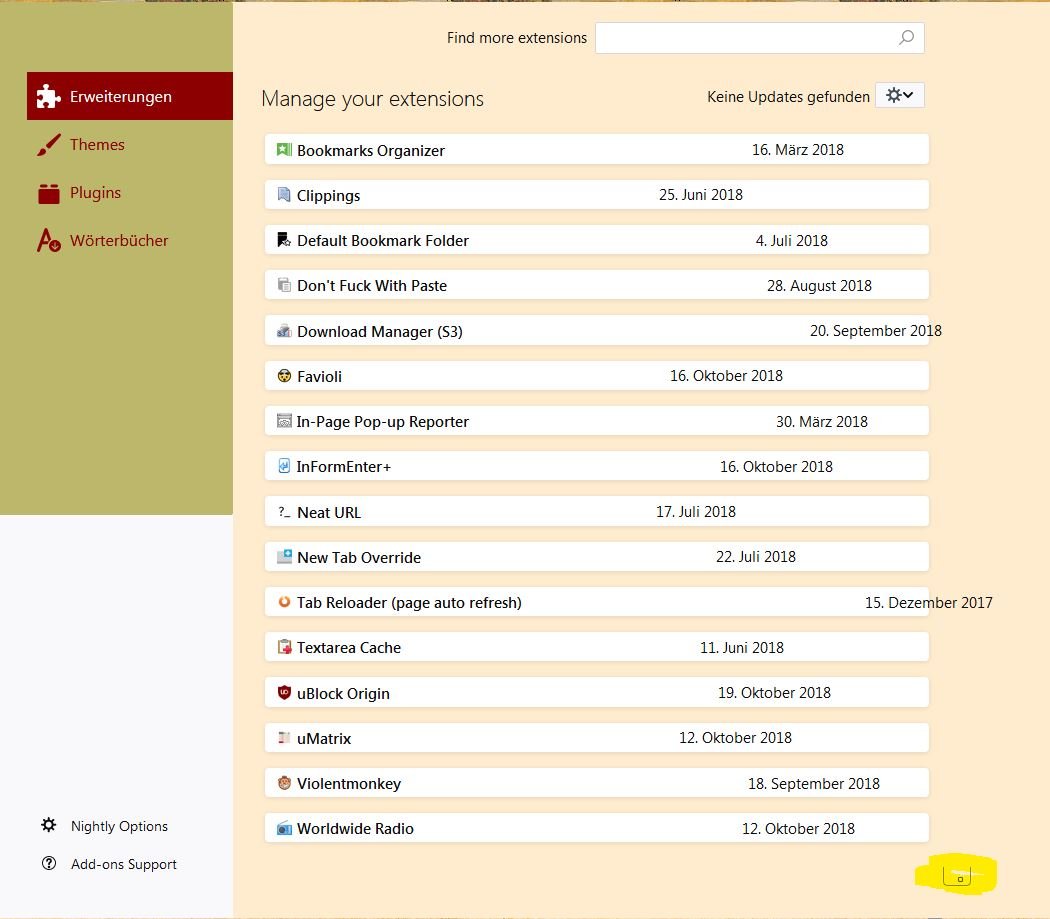Select the Neat URL name
This screenshot has height=919, width=1050.
(x=329, y=512)
